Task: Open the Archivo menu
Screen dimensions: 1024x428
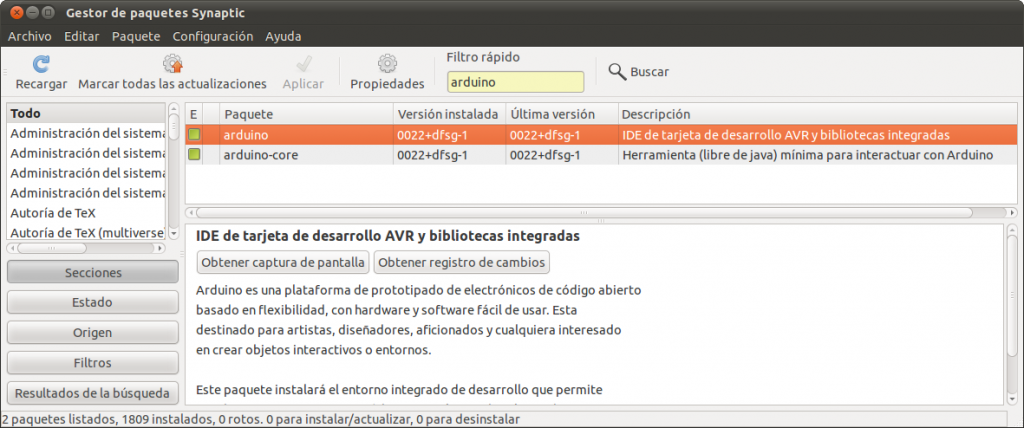Action: [29, 37]
